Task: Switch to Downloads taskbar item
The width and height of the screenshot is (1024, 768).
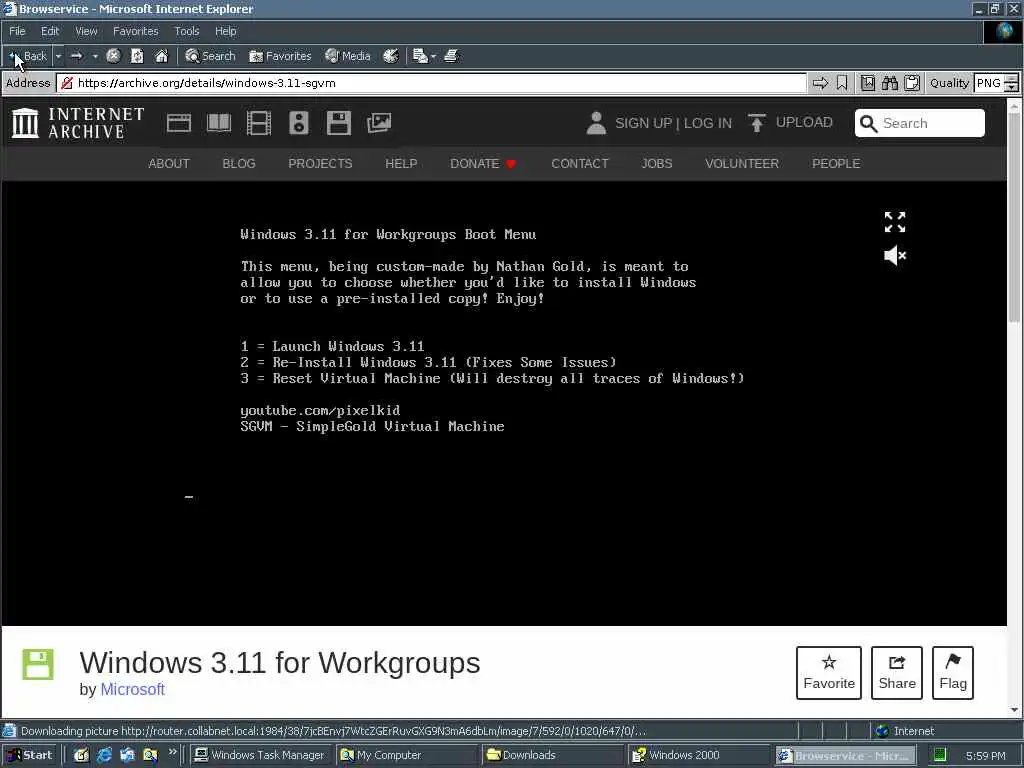Action: coord(552,755)
